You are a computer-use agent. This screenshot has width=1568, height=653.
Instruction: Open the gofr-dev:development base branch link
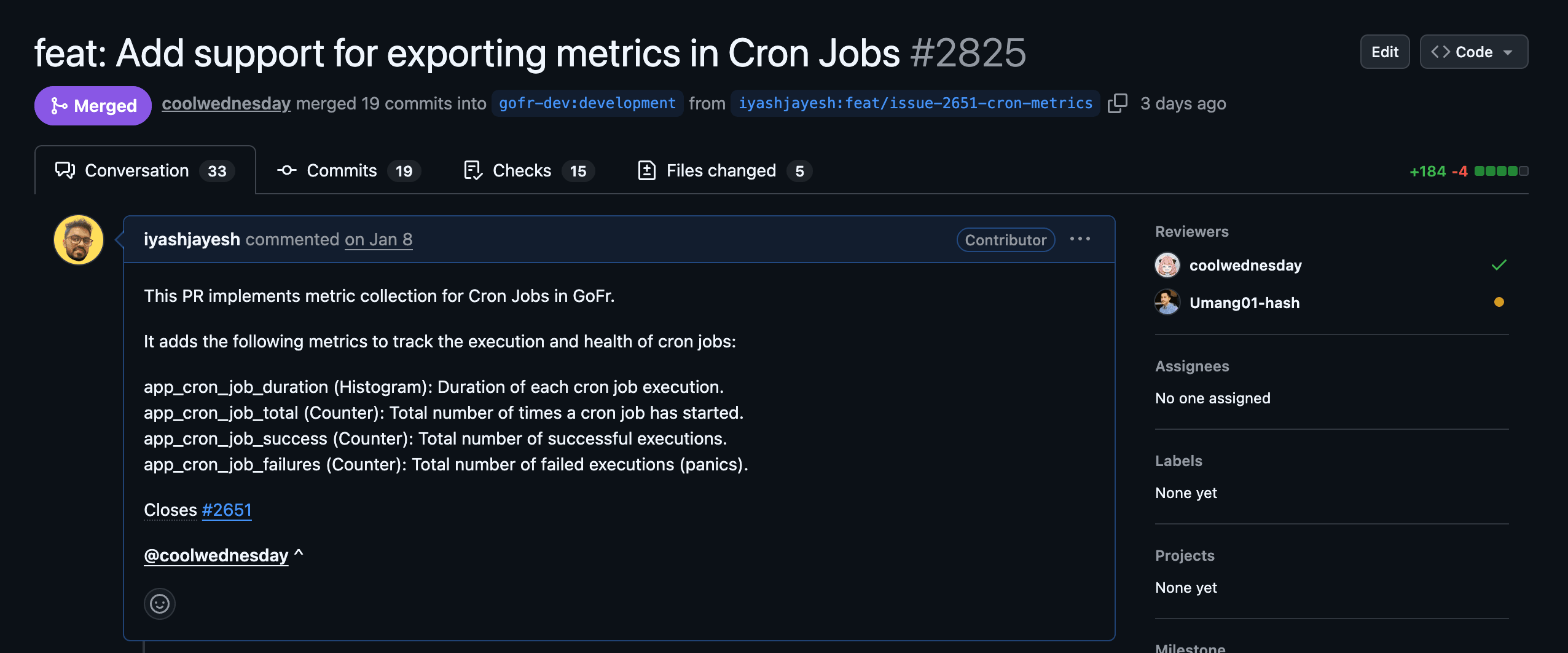click(x=587, y=103)
